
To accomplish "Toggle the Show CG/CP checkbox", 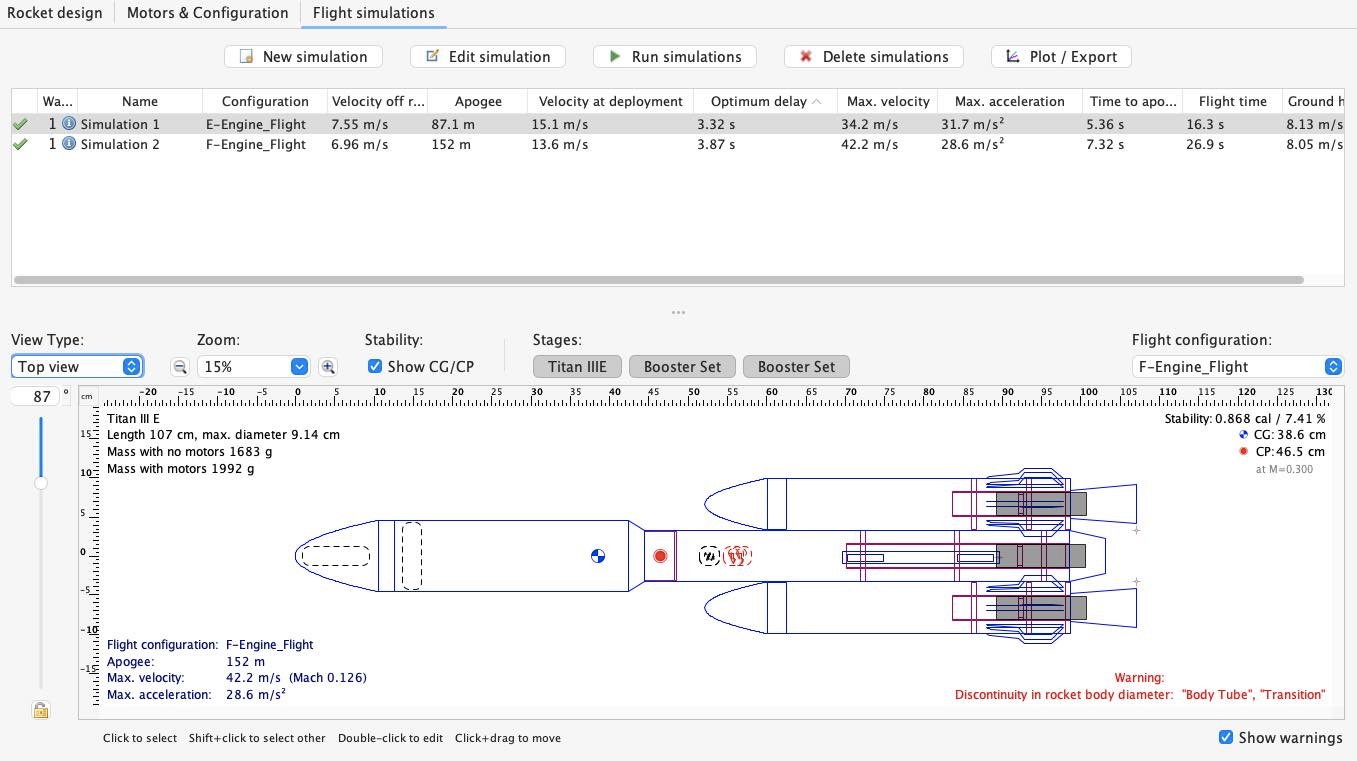I will click(x=375, y=367).
